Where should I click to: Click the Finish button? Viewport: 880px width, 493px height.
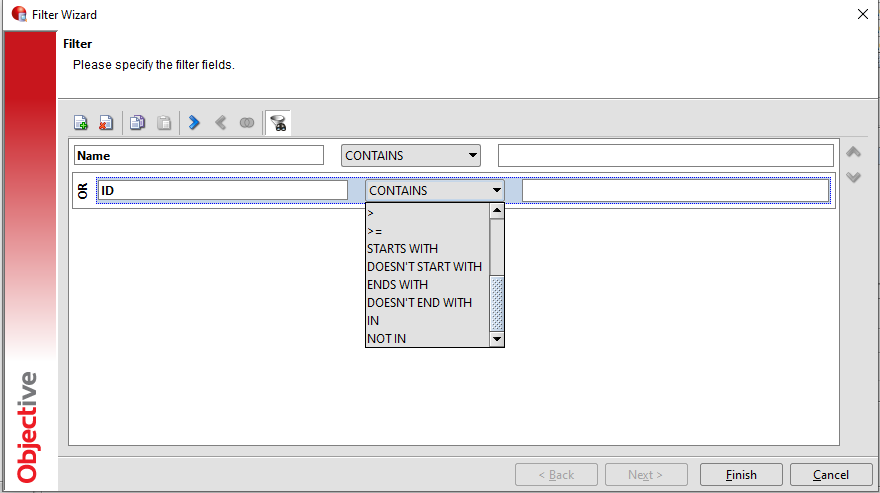point(741,475)
